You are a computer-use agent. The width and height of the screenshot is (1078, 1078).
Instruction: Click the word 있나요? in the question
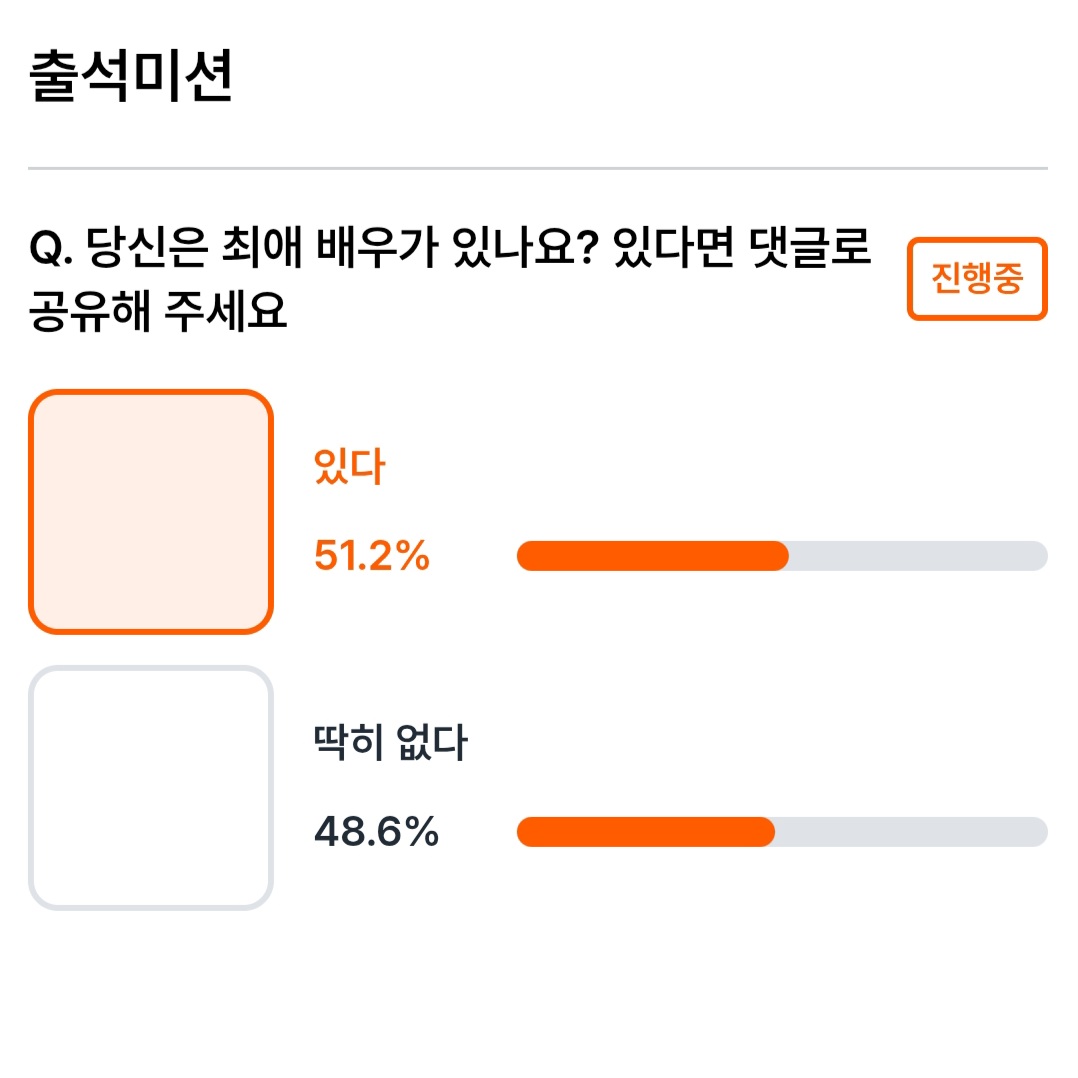click(525, 248)
